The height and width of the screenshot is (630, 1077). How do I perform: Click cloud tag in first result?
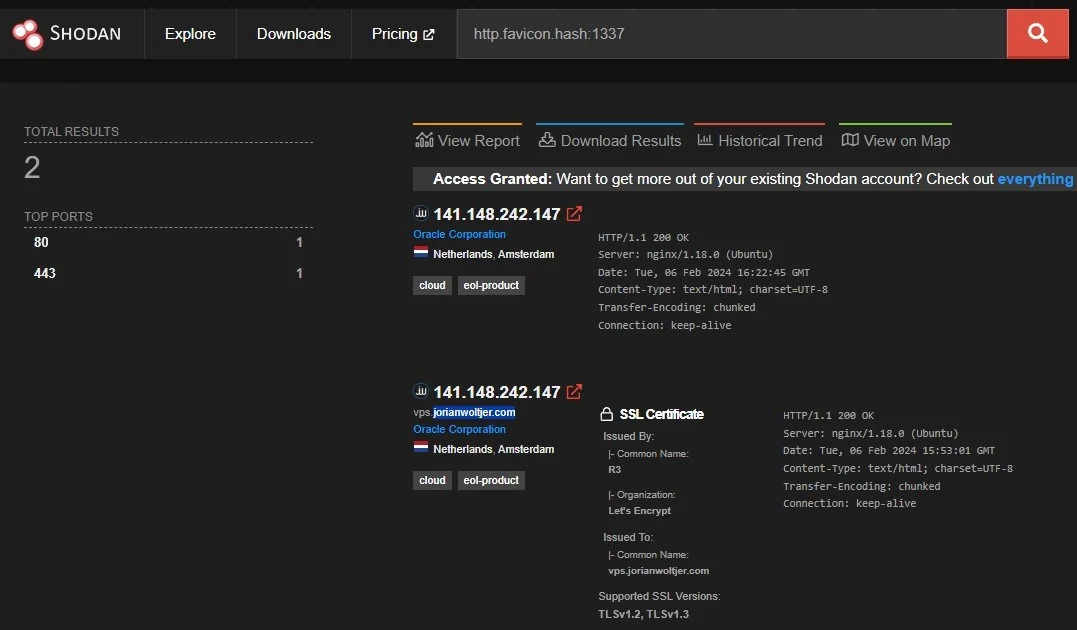tap(432, 285)
